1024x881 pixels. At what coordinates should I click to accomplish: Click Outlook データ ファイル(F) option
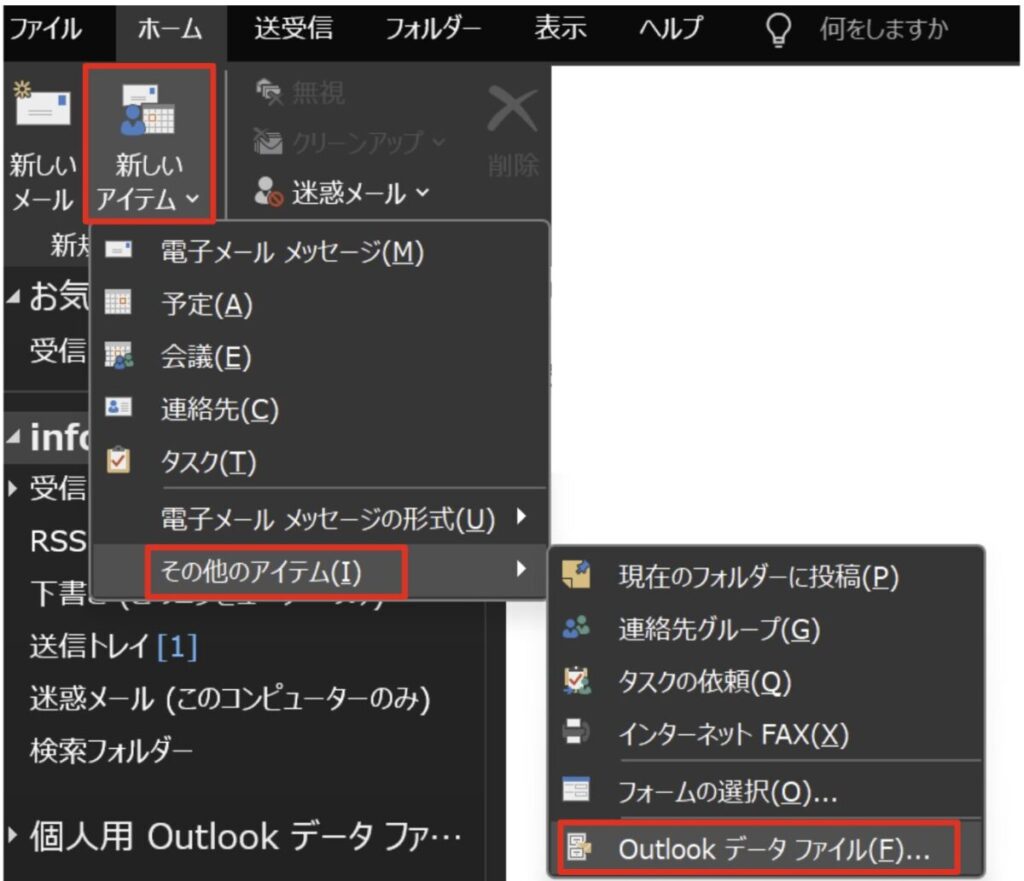[772, 849]
